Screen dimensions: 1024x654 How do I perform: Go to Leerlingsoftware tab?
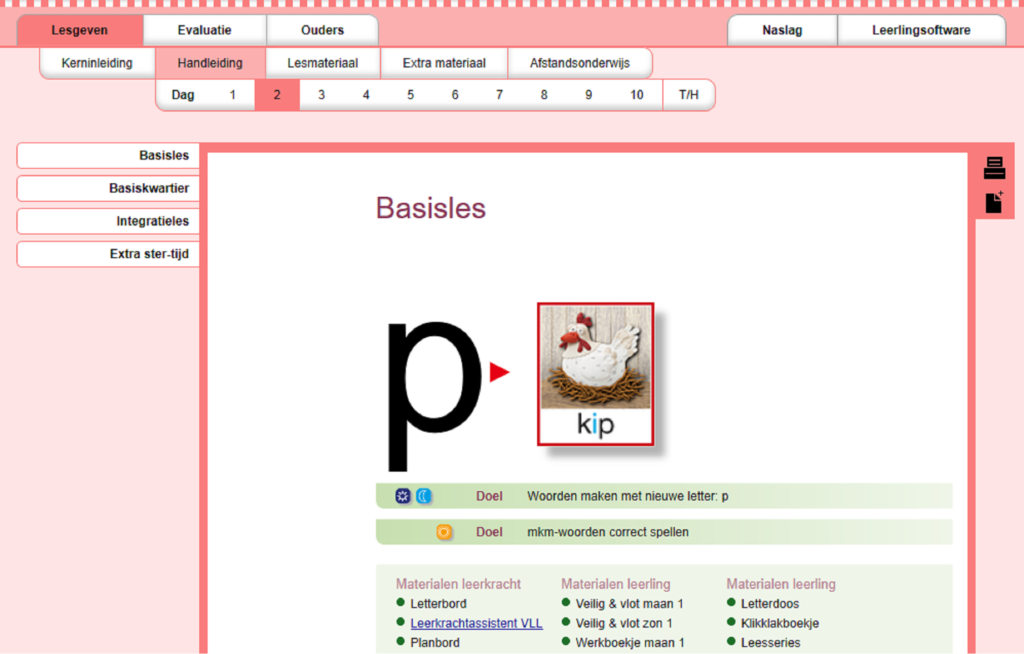(x=921, y=30)
